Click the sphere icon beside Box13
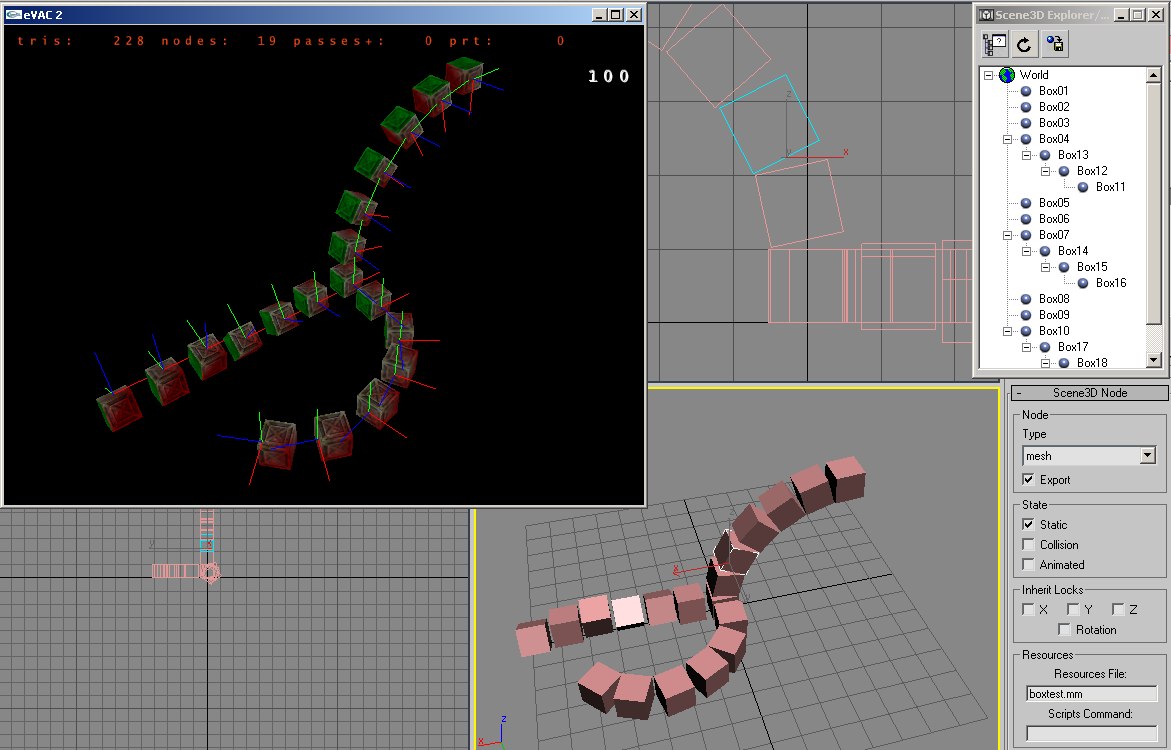The height and width of the screenshot is (750, 1171). tap(1045, 155)
